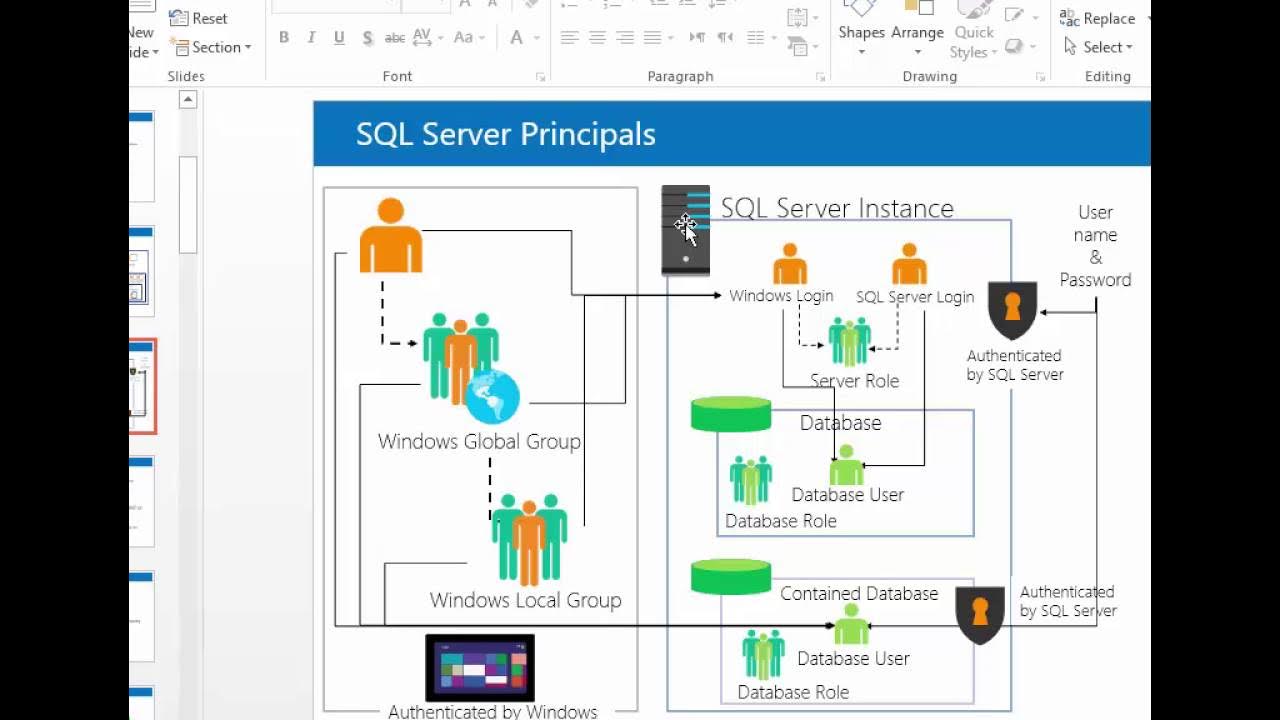Image resolution: width=1280 pixels, height=720 pixels.
Task: Set right-to-left text direction
Action: [725, 38]
